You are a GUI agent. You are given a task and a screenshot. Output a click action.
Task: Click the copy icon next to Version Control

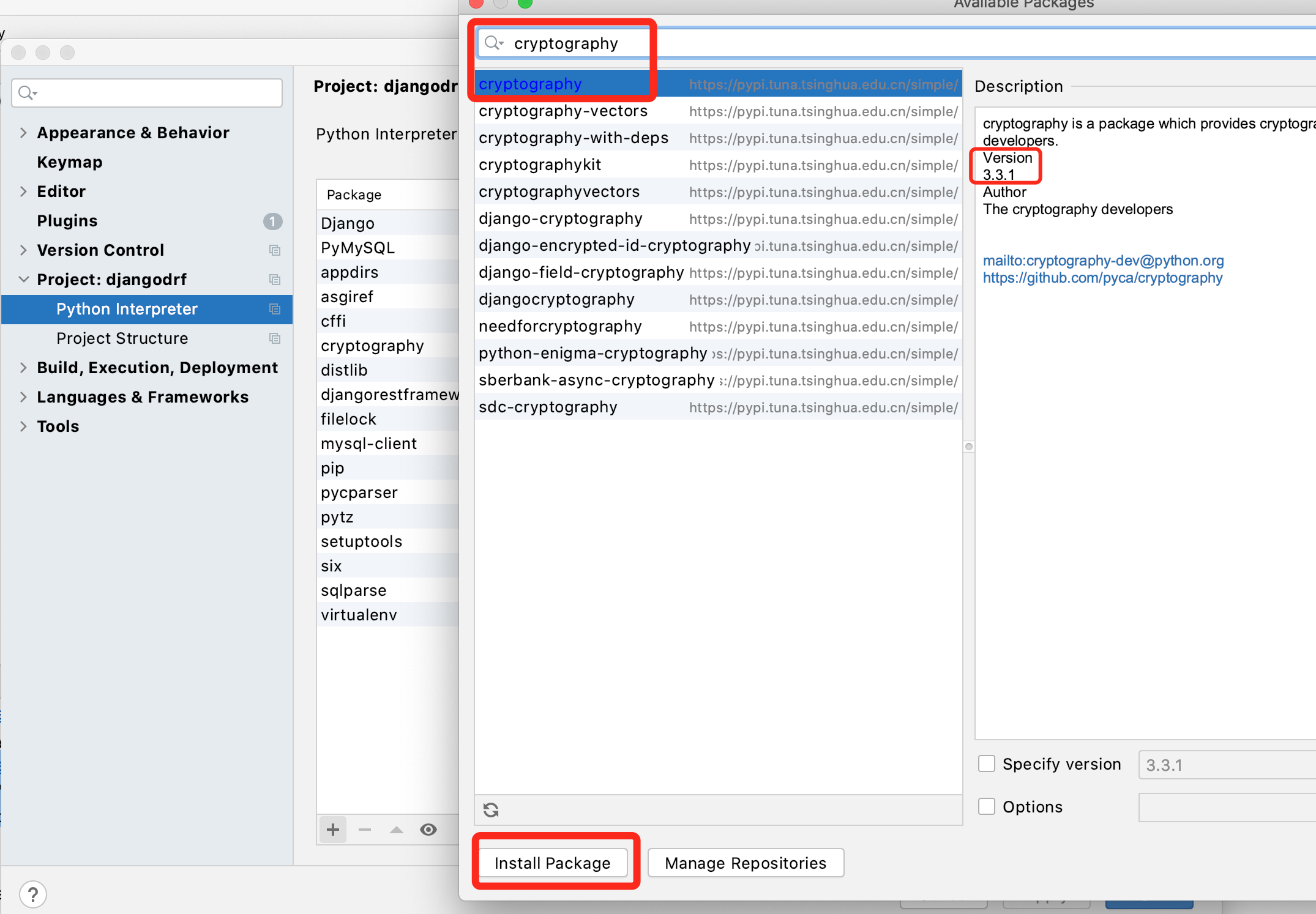(274, 250)
